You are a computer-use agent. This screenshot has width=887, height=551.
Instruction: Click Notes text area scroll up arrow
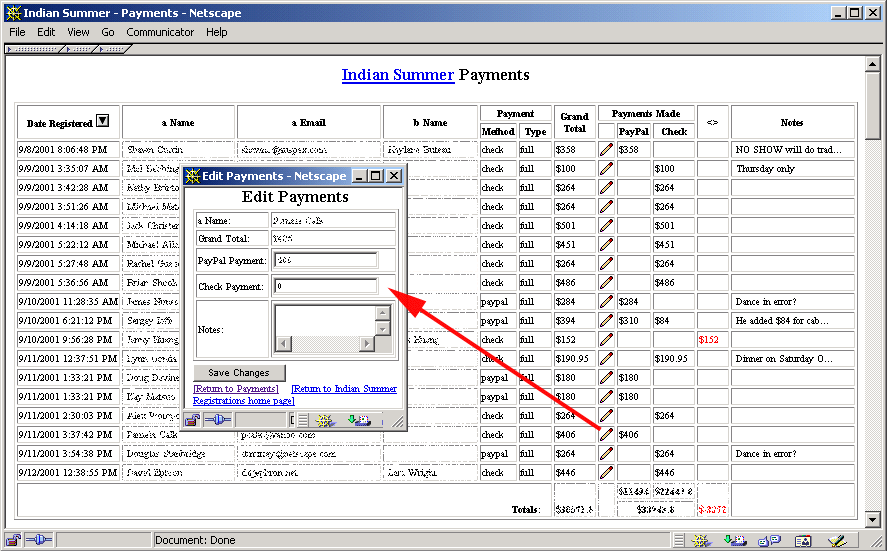click(383, 313)
